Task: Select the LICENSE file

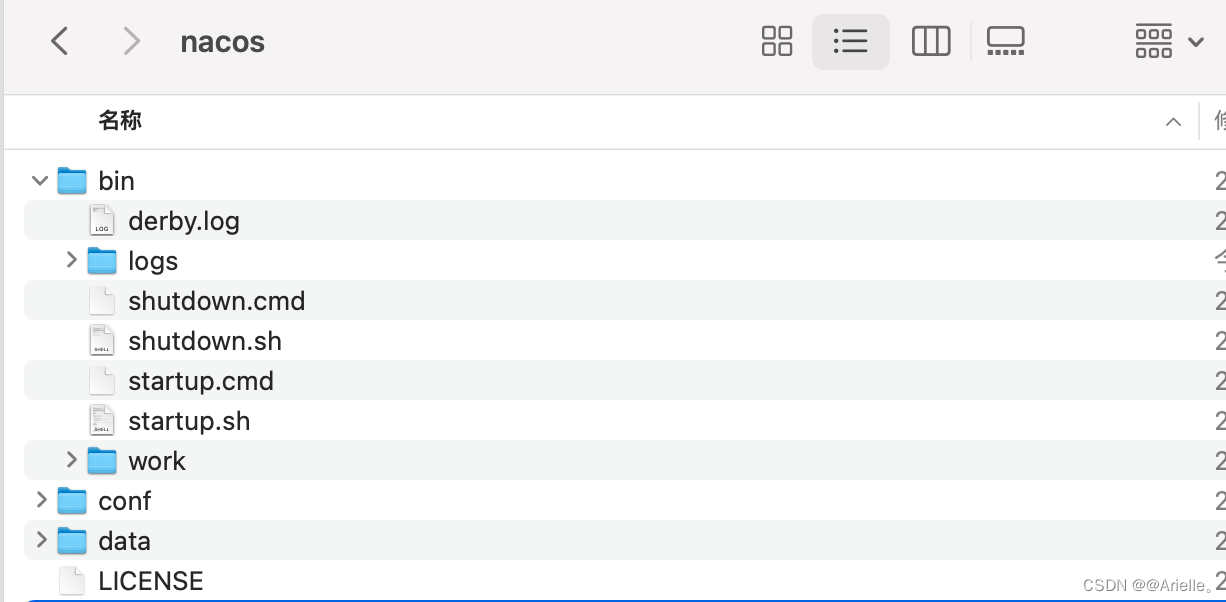Action: tap(150, 581)
